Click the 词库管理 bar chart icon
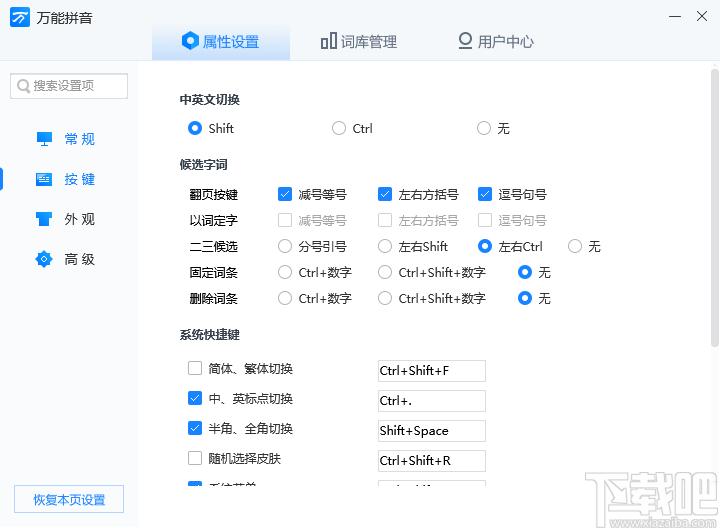 [x=329, y=41]
